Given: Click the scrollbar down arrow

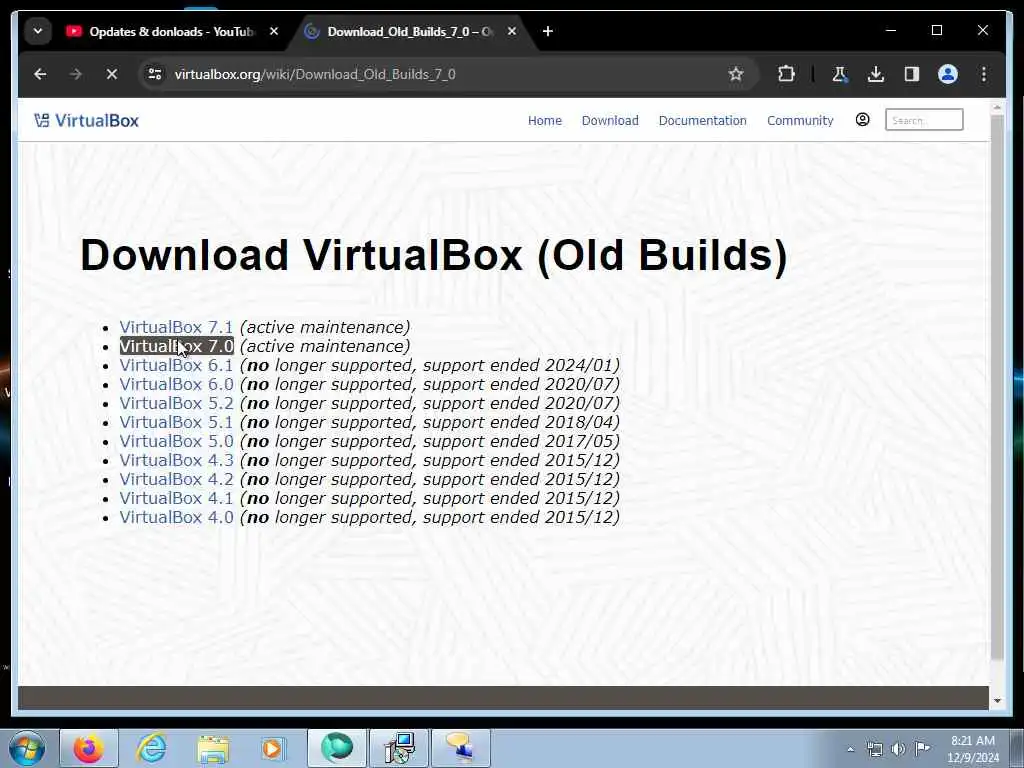Looking at the screenshot, I should click(997, 701).
